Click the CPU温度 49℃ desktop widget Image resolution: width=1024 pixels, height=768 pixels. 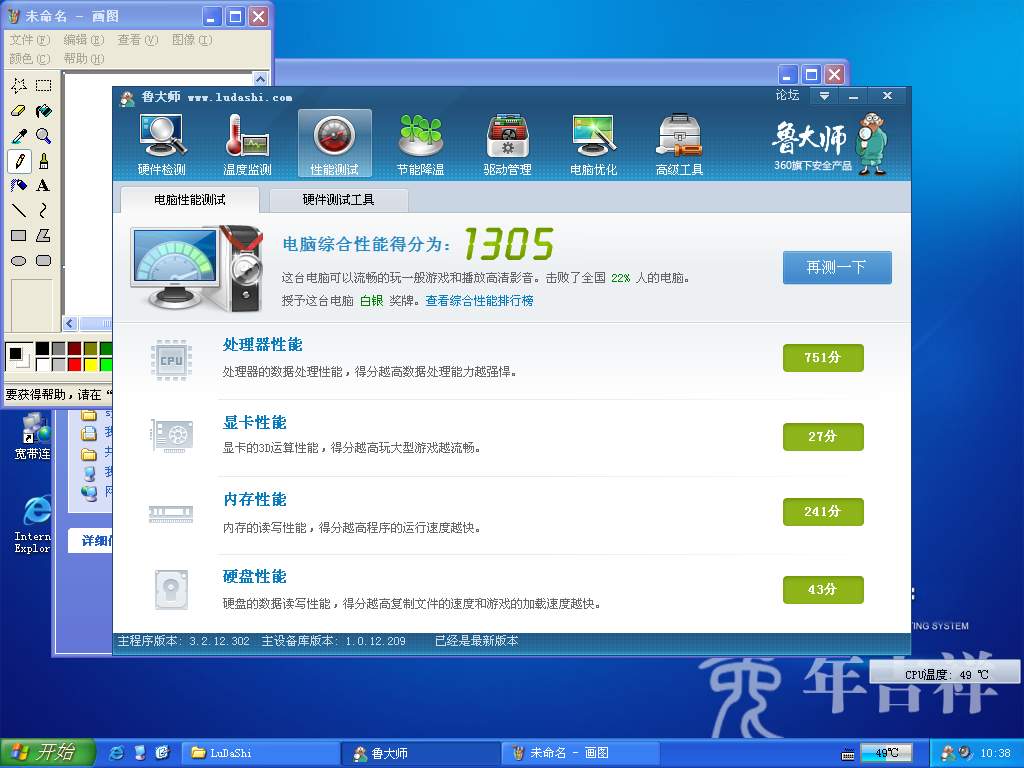click(x=945, y=673)
